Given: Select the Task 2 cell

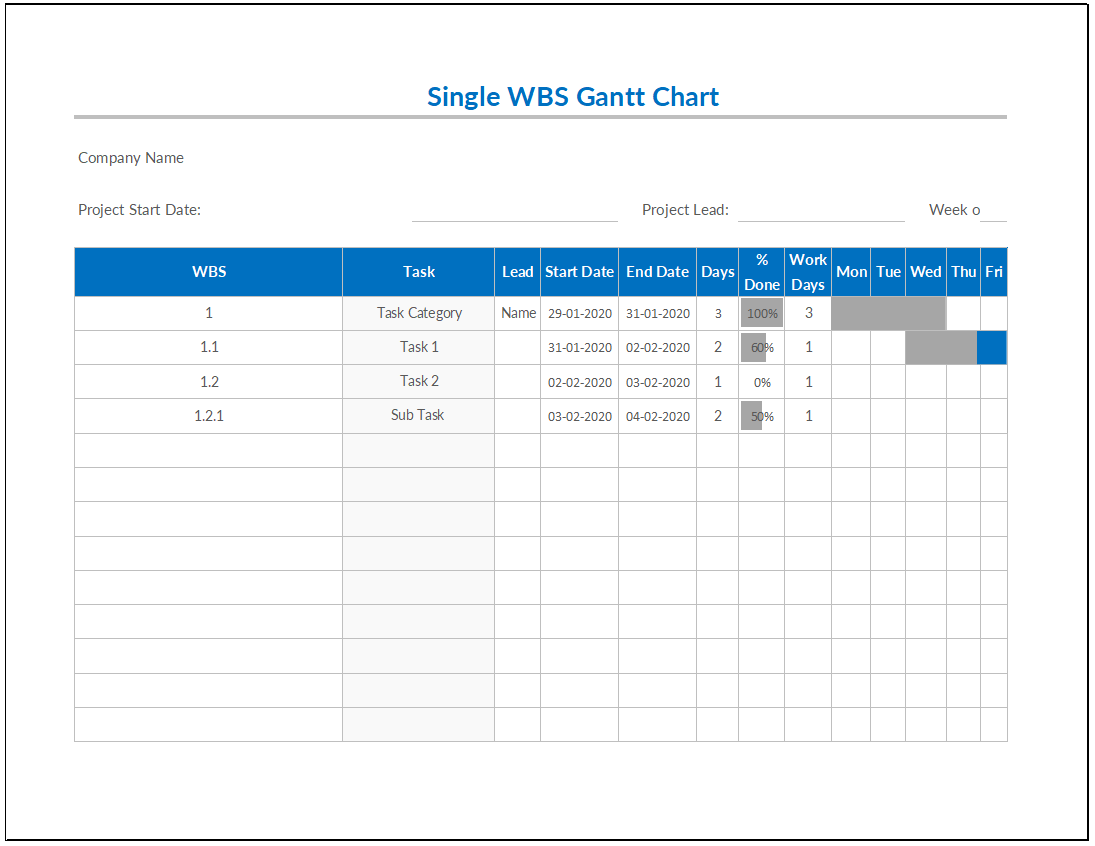Looking at the screenshot, I should (419, 381).
